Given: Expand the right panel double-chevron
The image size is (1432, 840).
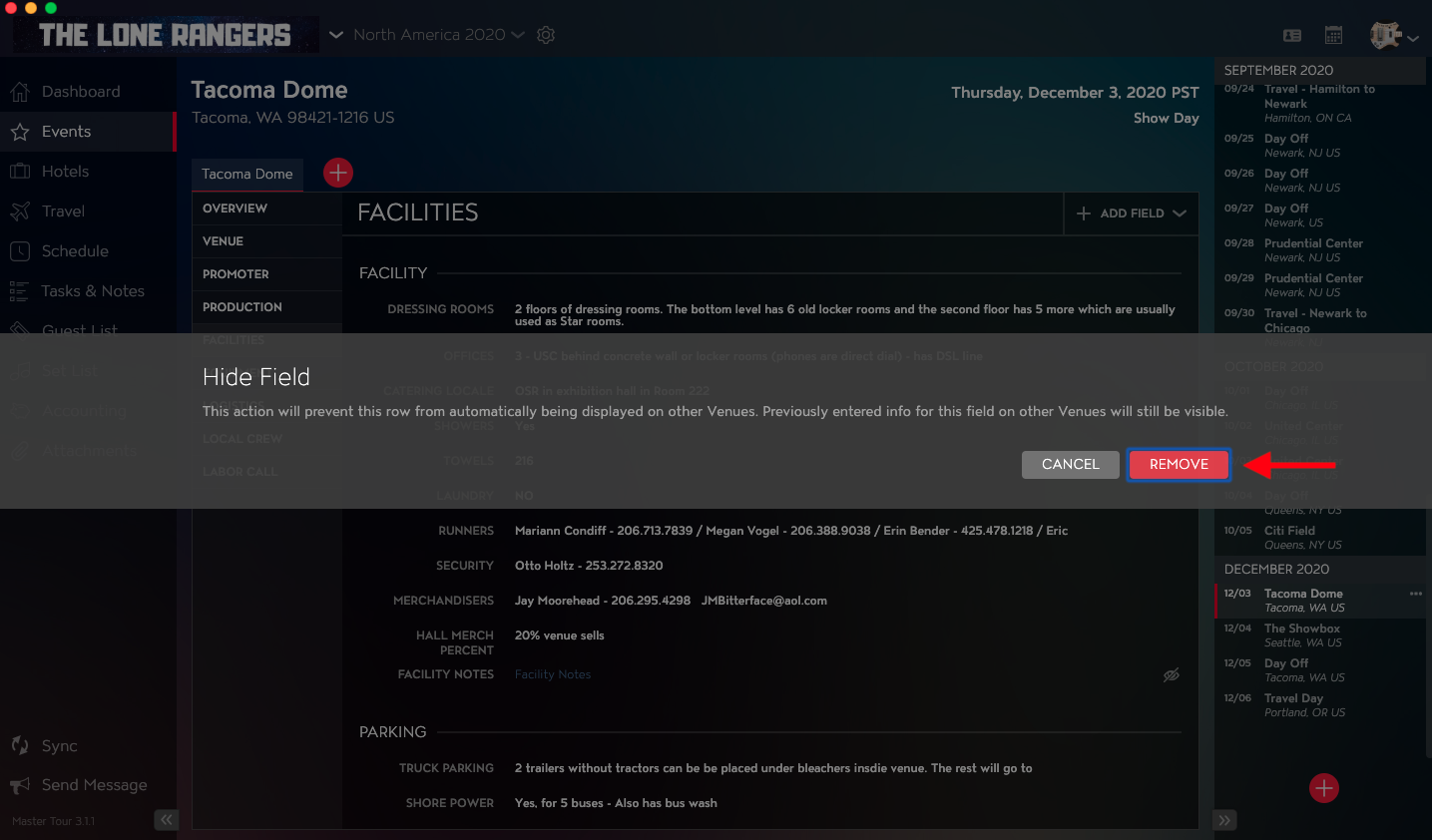Looking at the screenshot, I should click(x=1225, y=820).
